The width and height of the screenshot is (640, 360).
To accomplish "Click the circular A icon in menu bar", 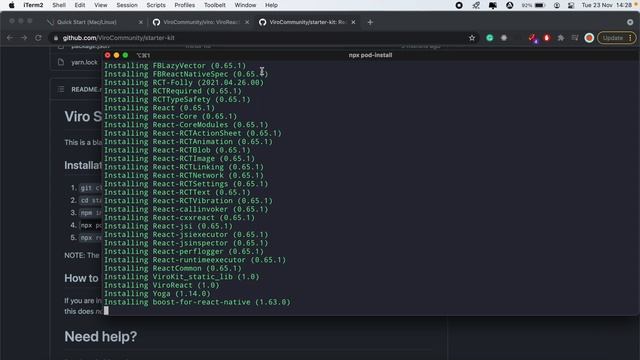I will [x=509, y=5].
